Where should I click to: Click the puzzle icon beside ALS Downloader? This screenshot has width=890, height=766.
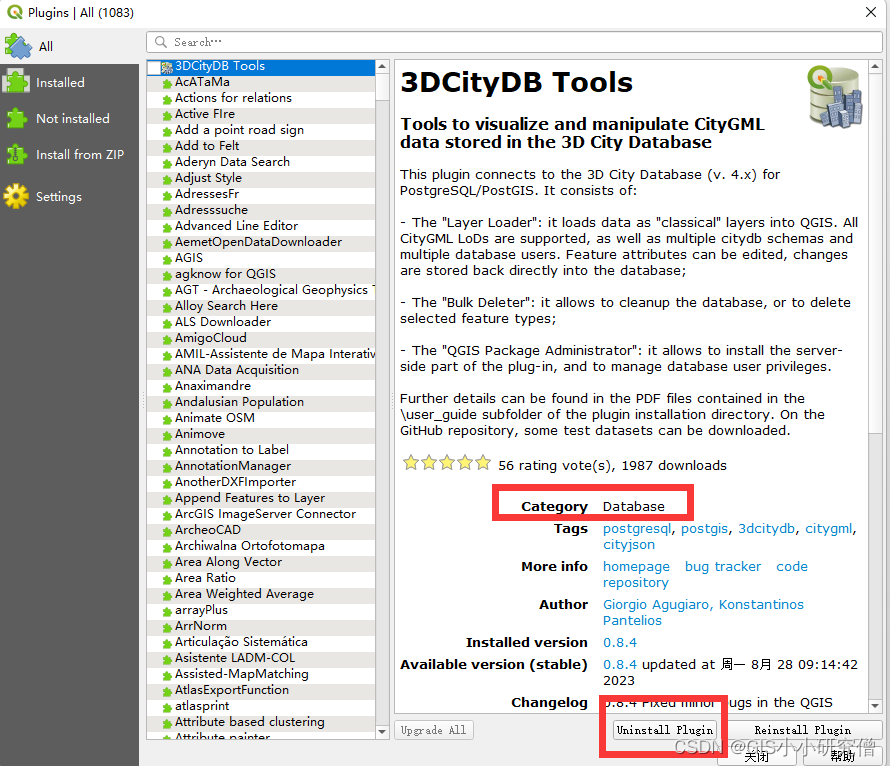click(x=167, y=324)
